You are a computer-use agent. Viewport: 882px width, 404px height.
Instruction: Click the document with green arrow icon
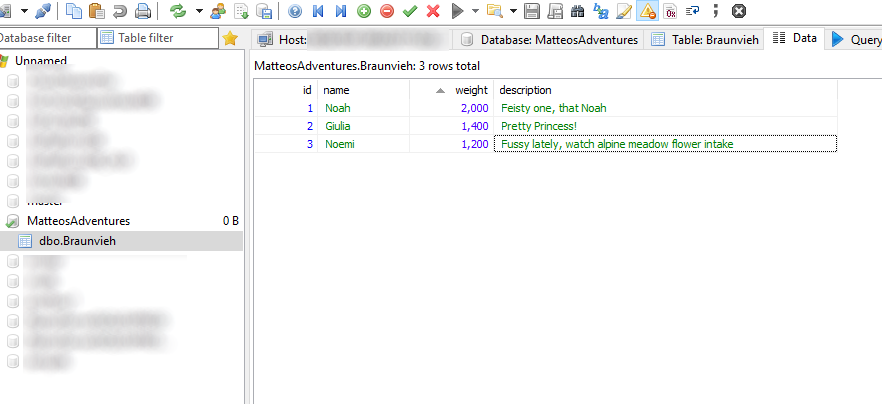coord(241,10)
